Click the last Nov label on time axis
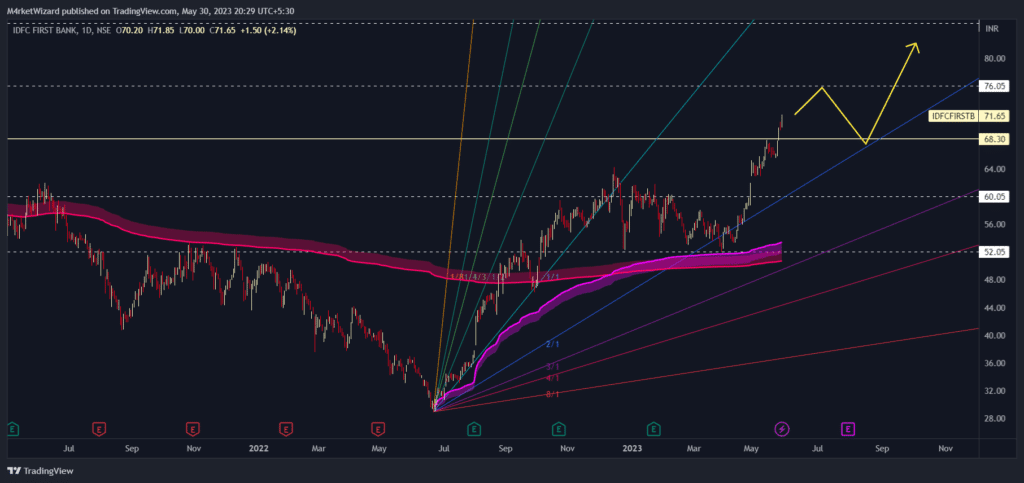 (x=944, y=448)
